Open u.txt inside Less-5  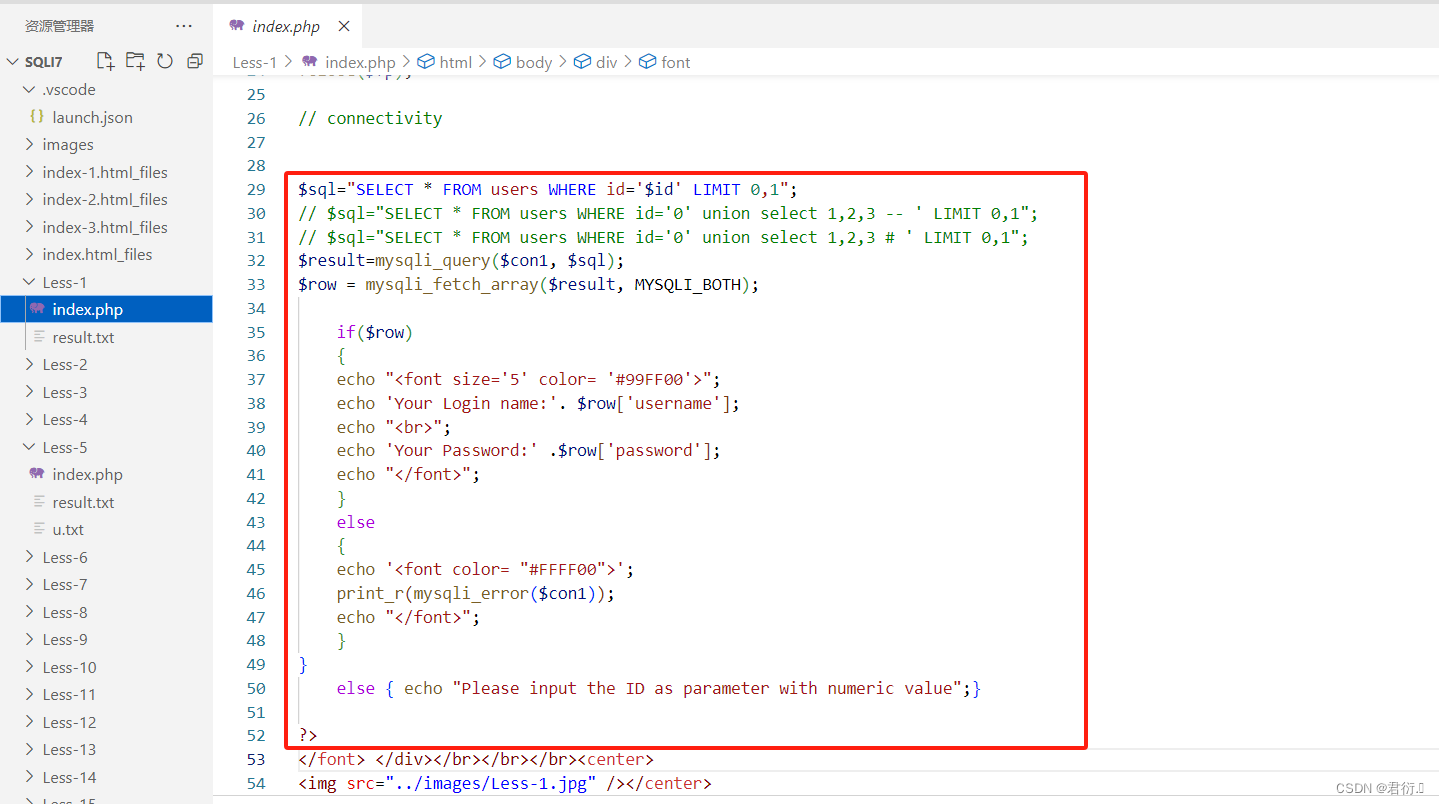click(70, 529)
